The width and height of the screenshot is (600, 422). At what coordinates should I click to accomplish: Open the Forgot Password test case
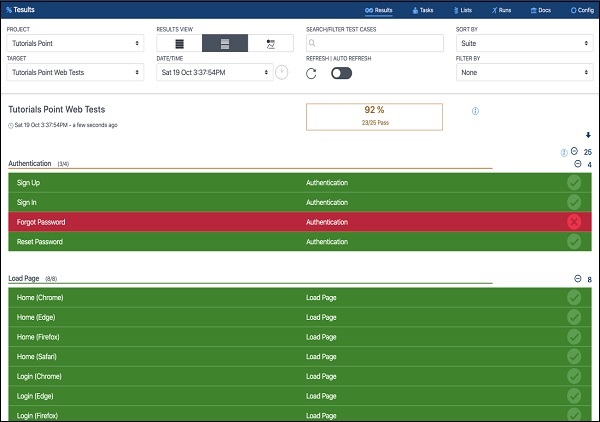coord(40,222)
